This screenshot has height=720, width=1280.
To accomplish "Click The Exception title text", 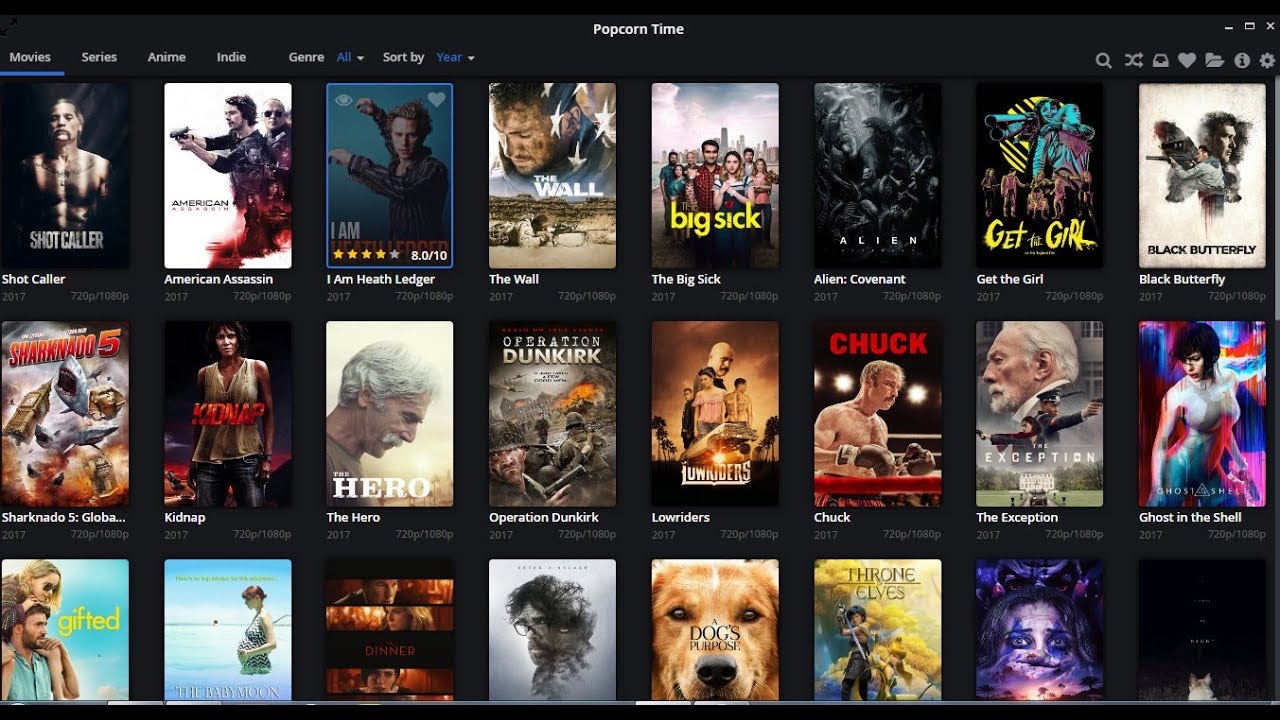I will tap(1017, 518).
